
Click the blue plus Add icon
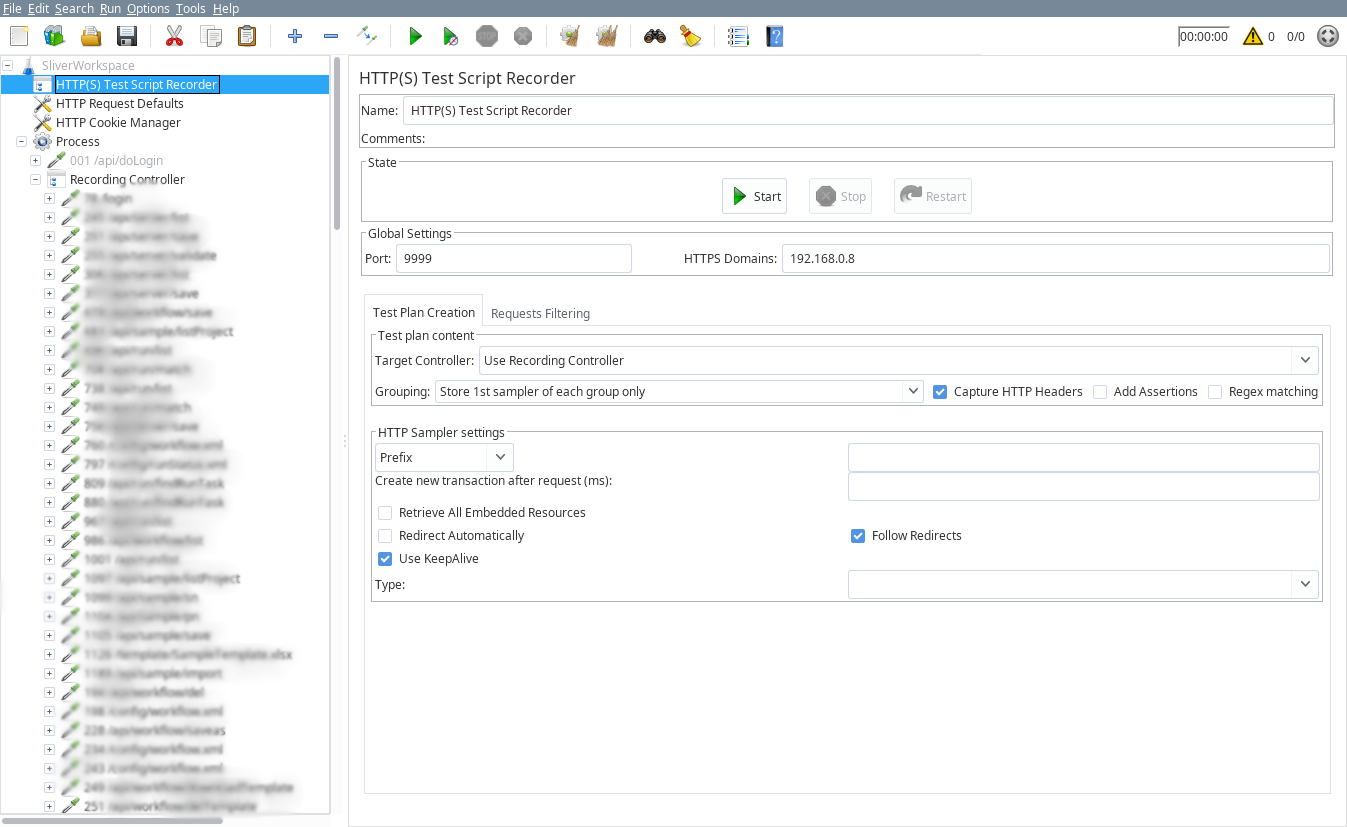click(295, 37)
